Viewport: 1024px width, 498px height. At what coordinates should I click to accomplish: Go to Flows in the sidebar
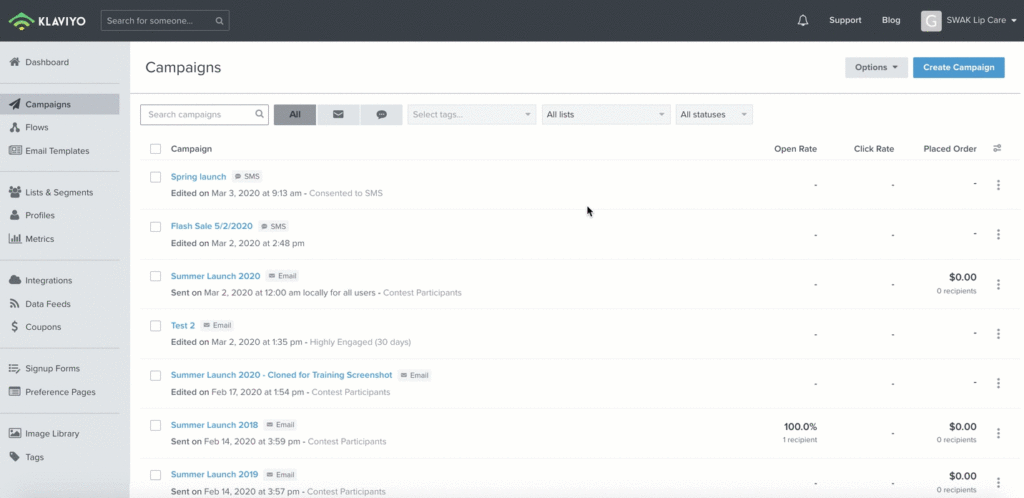tap(37, 128)
